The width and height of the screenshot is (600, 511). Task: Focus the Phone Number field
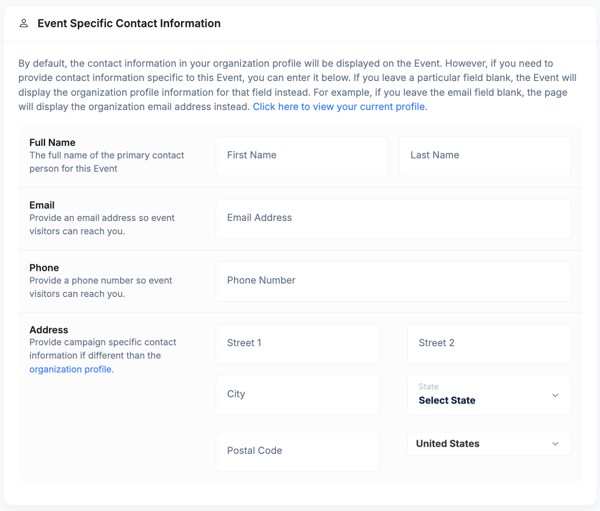pyautogui.click(x=393, y=281)
